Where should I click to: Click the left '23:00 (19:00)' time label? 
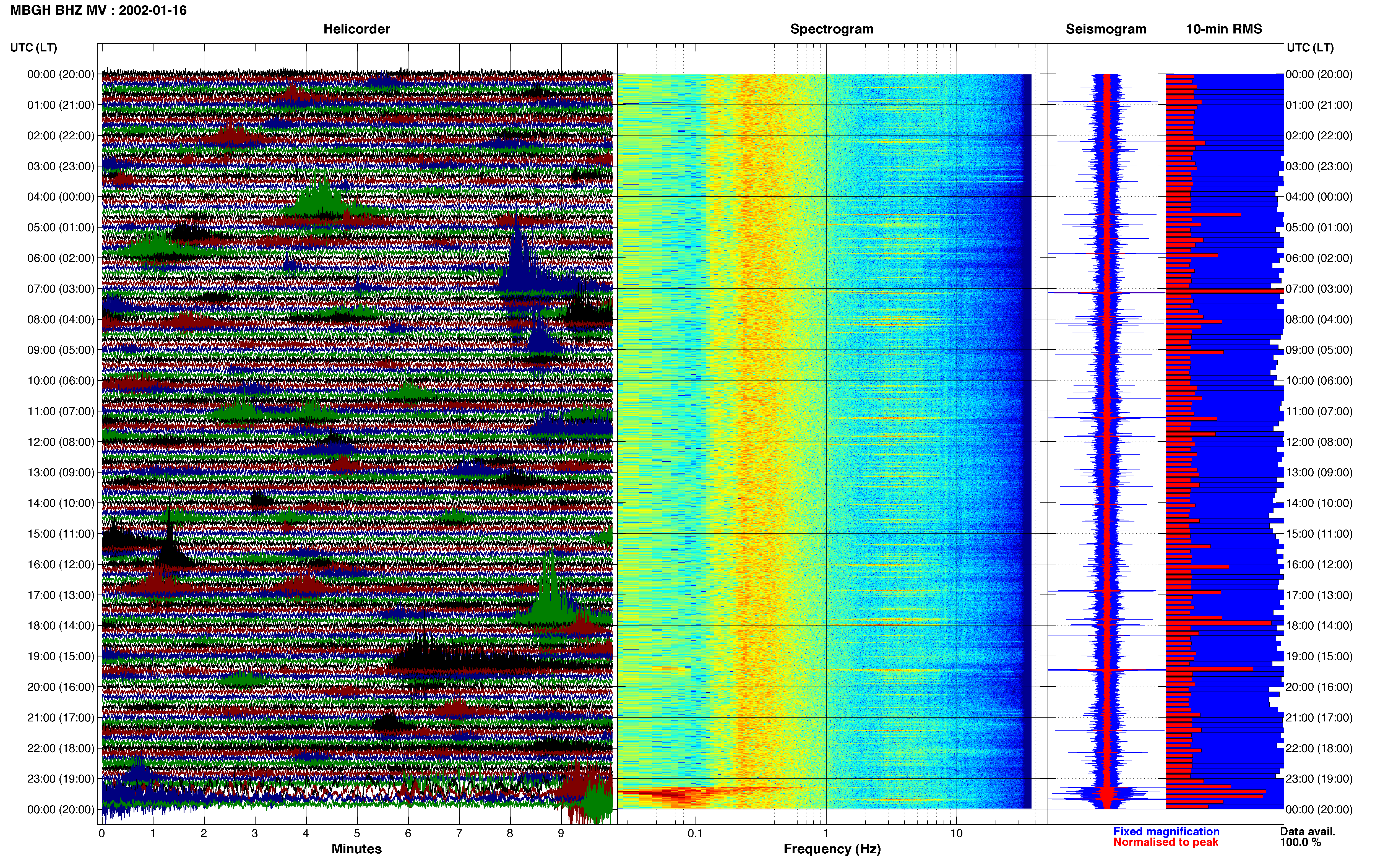(61, 779)
